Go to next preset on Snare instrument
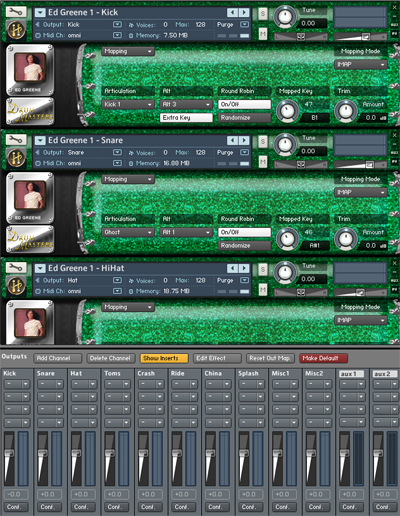400x516 pixels. [244, 140]
